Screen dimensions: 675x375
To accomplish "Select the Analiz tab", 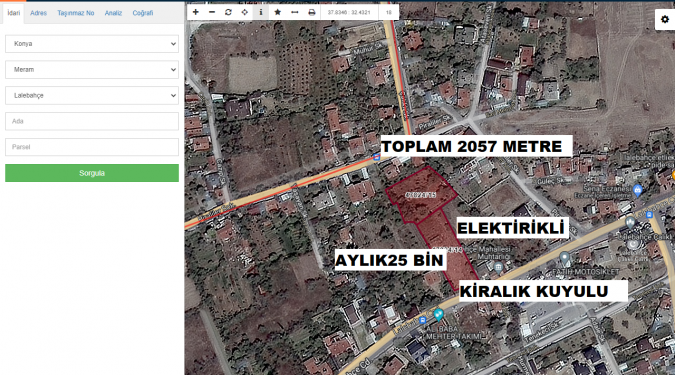I will 113,13.
